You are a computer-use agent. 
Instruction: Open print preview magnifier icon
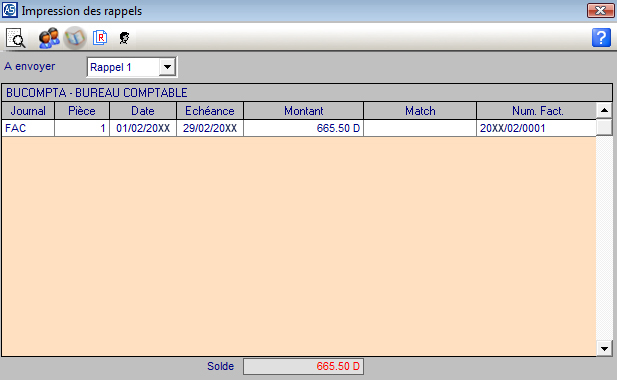15,38
